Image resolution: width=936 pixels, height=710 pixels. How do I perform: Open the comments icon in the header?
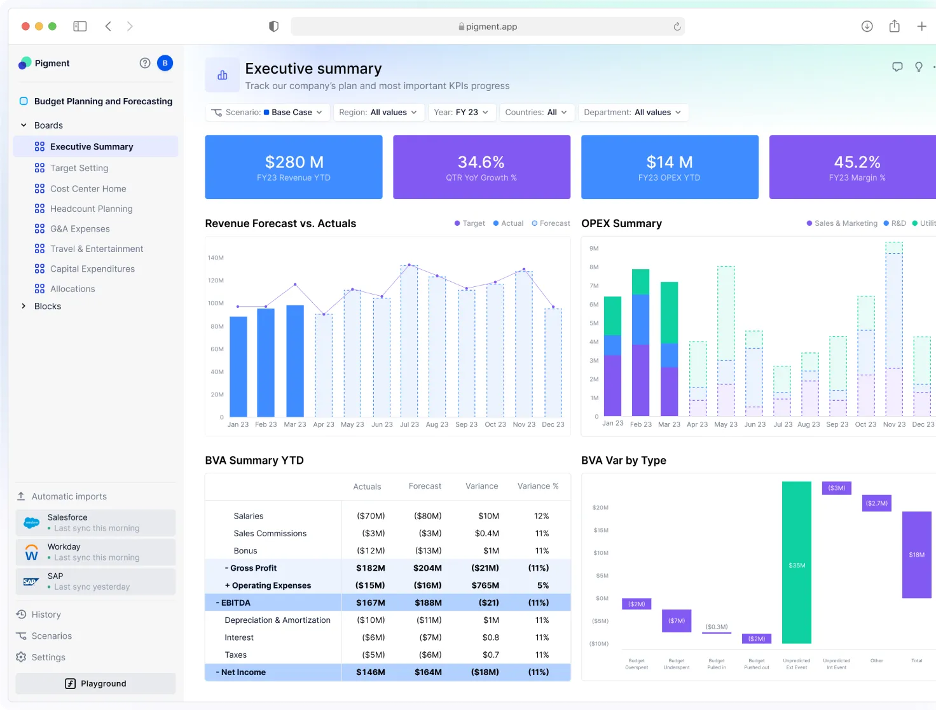click(897, 66)
